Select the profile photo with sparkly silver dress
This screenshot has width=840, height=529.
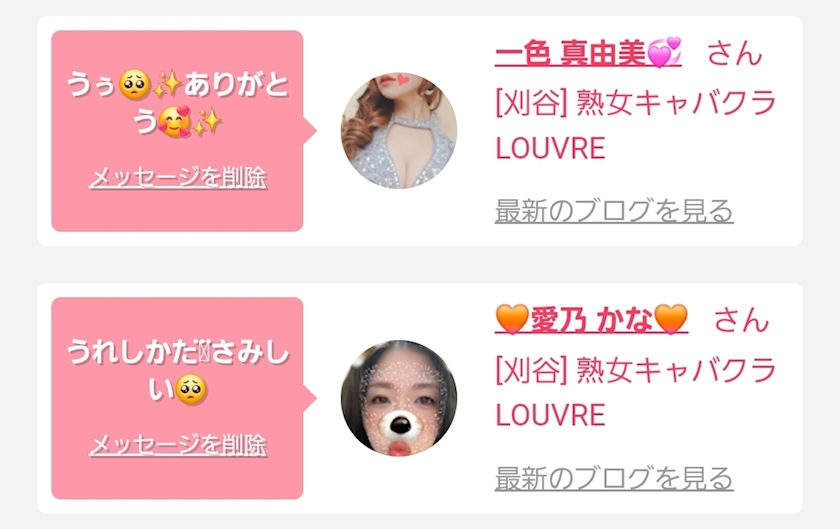(x=399, y=131)
